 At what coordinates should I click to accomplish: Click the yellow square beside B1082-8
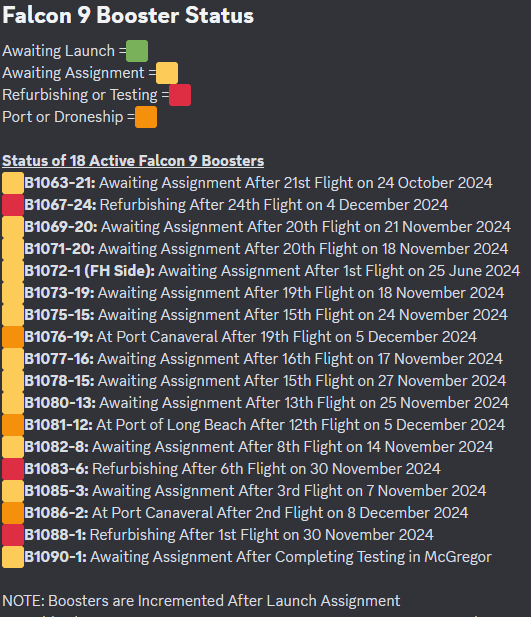pos(13,447)
